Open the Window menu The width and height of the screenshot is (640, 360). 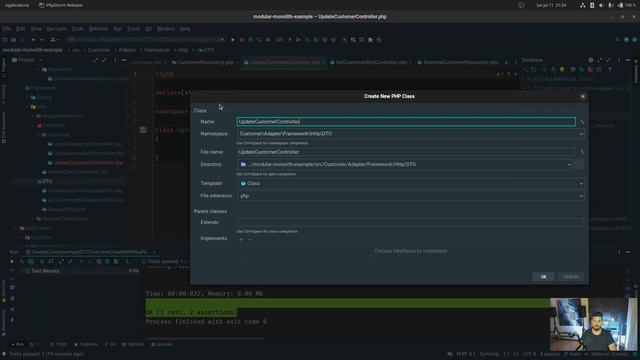point(165,29)
